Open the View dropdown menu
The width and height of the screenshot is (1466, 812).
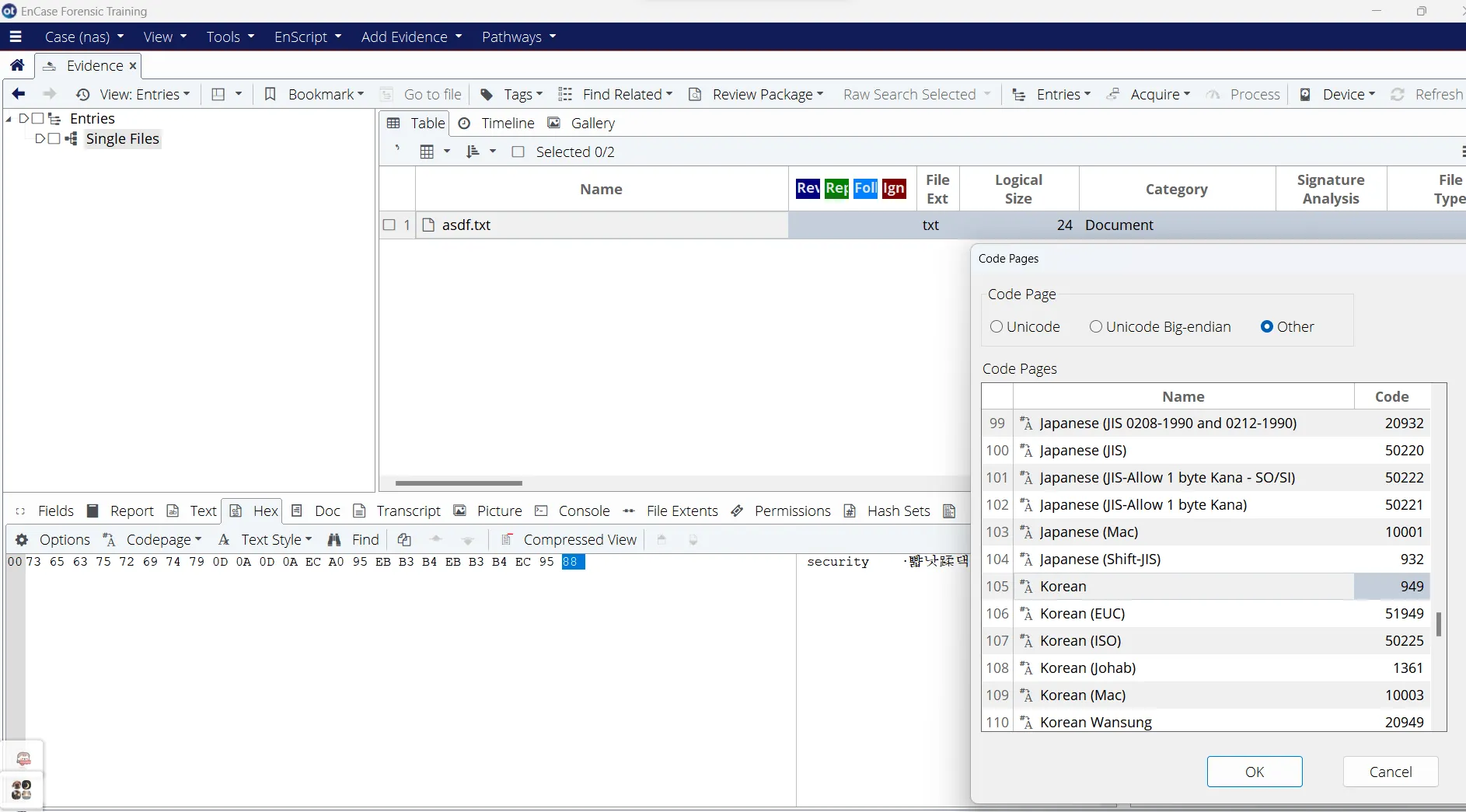[165, 37]
